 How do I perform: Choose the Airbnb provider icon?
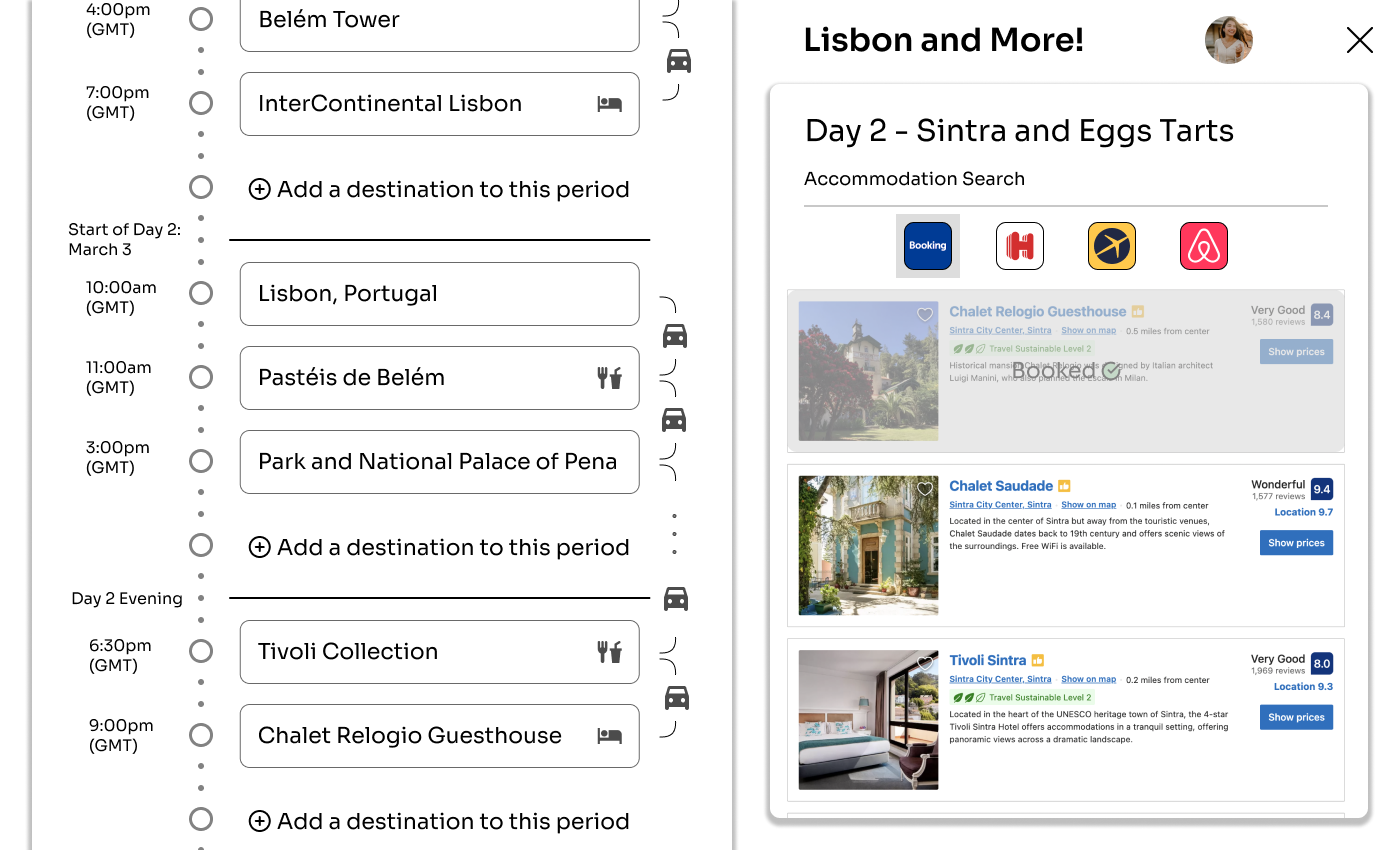1204,246
